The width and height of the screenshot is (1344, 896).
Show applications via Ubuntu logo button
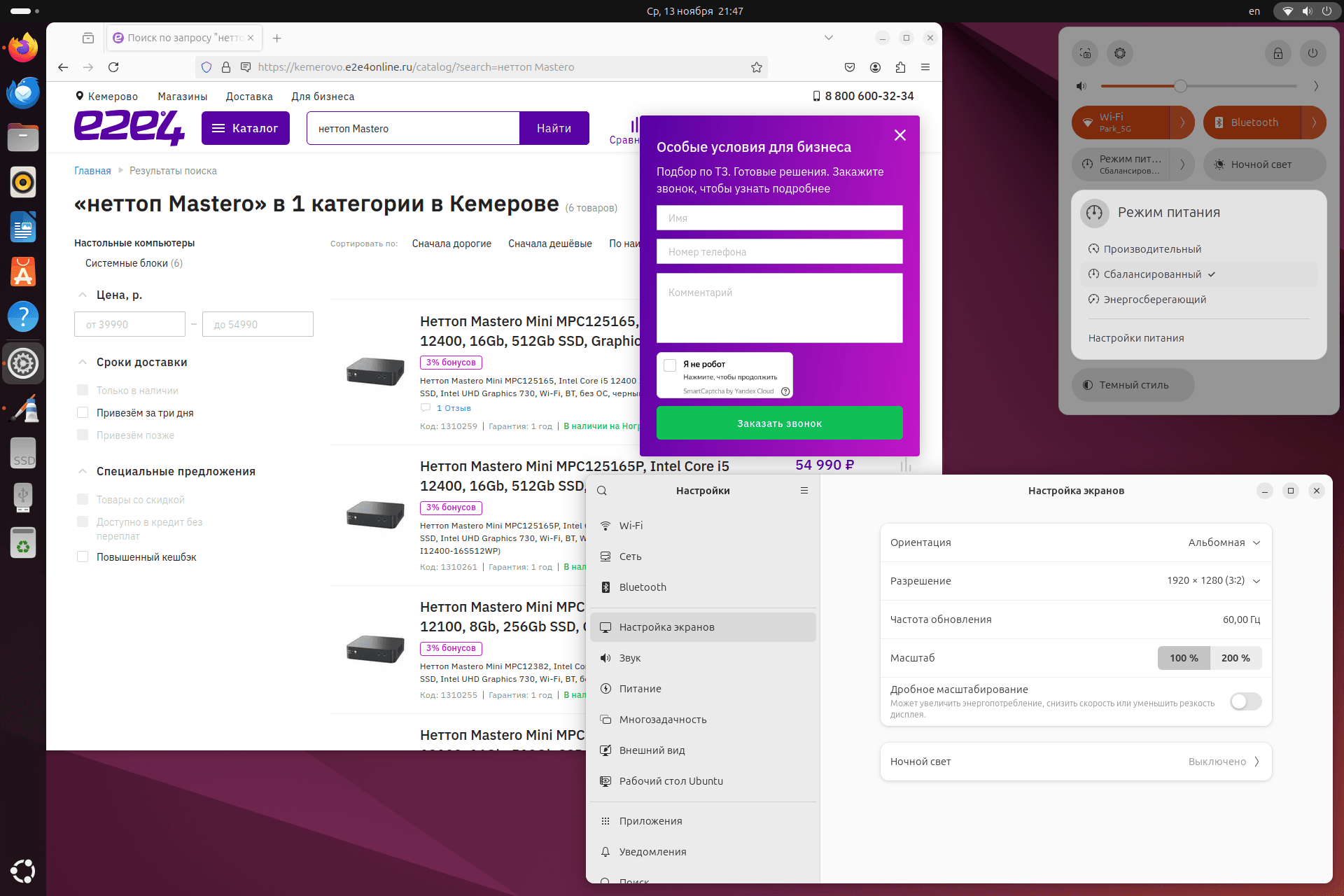(x=23, y=871)
